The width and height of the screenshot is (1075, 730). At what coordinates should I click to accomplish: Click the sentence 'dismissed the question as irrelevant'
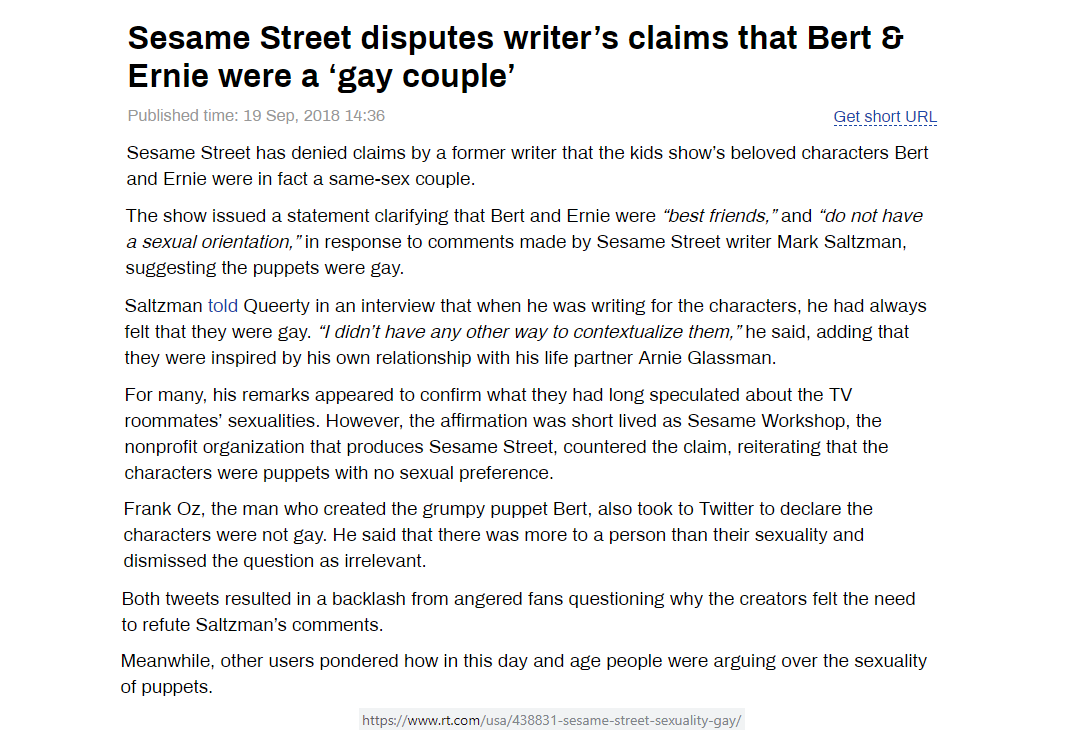pos(274,561)
